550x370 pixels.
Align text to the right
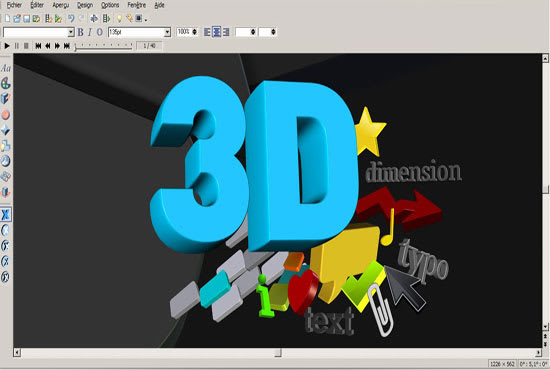click(226, 32)
